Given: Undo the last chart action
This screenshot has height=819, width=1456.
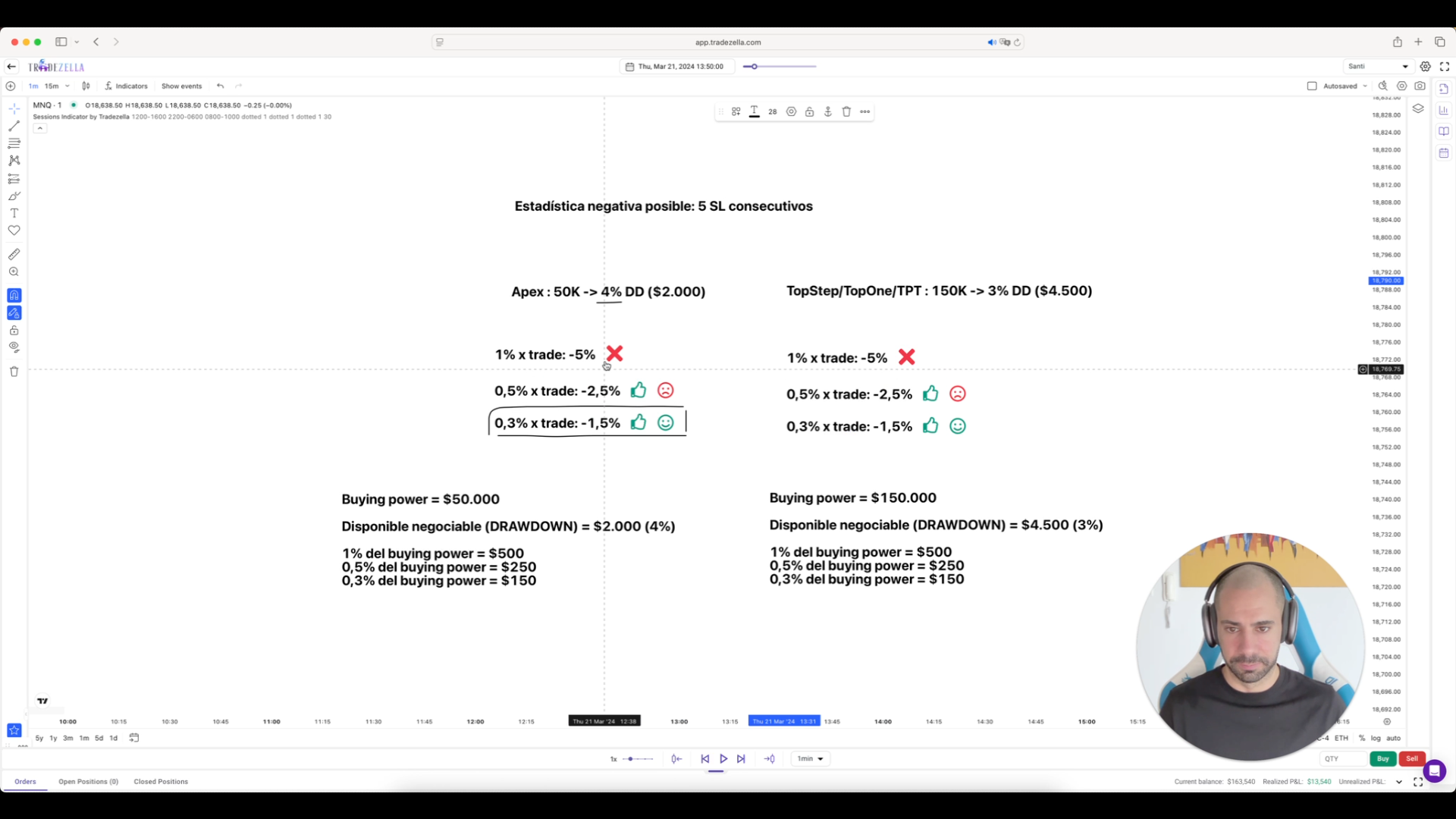Looking at the screenshot, I should (x=220, y=86).
